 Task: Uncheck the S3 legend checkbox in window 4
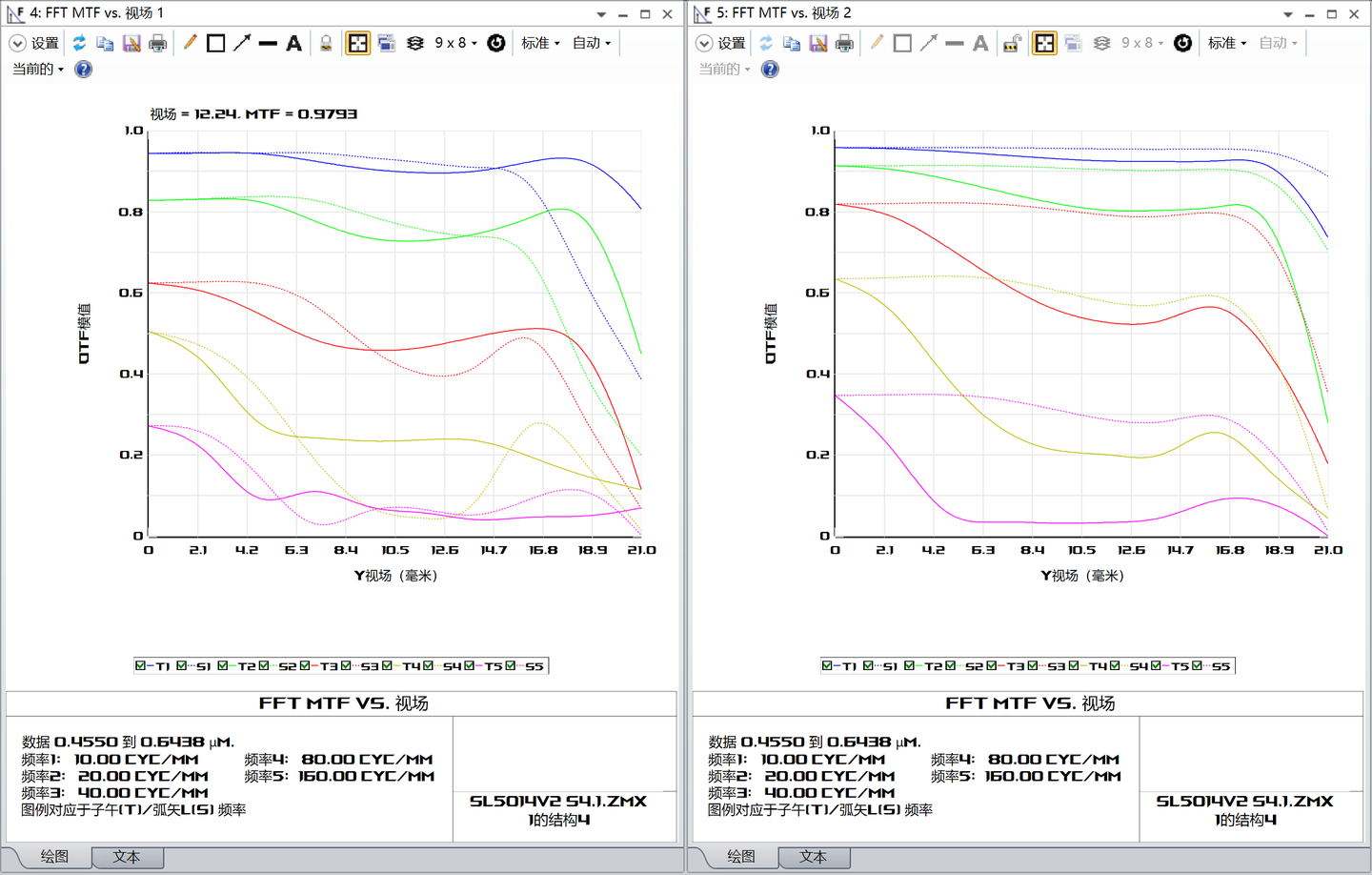tap(347, 665)
